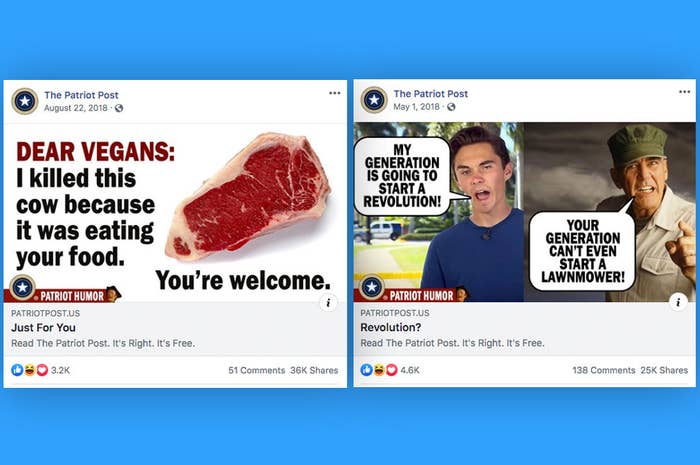View the 138 Comments on the Revolution post

pos(604,370)
